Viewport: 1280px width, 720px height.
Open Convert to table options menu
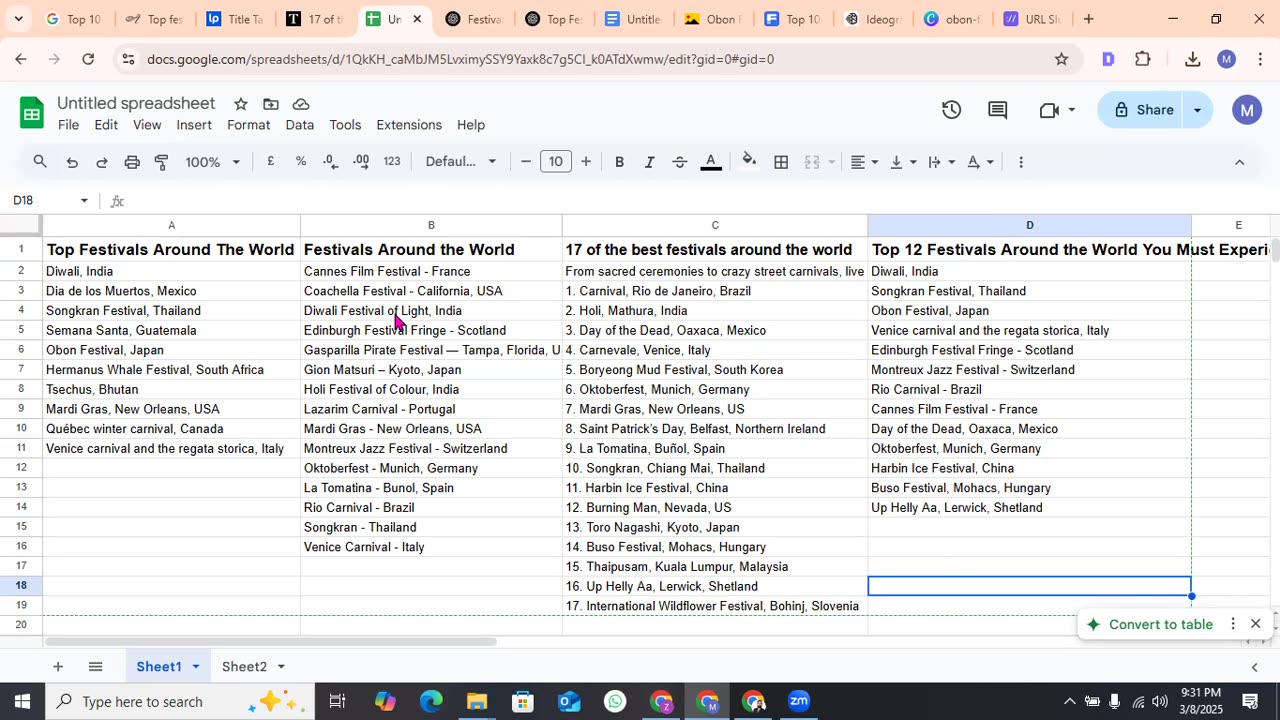[x=1233, y=624]
